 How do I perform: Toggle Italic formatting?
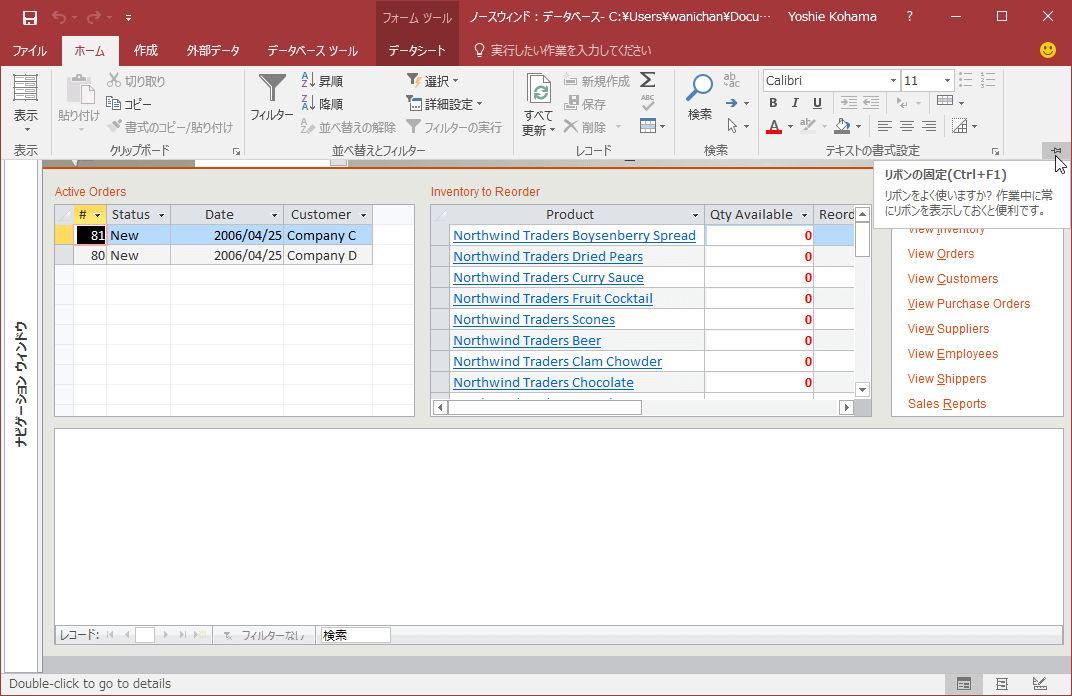point(794,103)
